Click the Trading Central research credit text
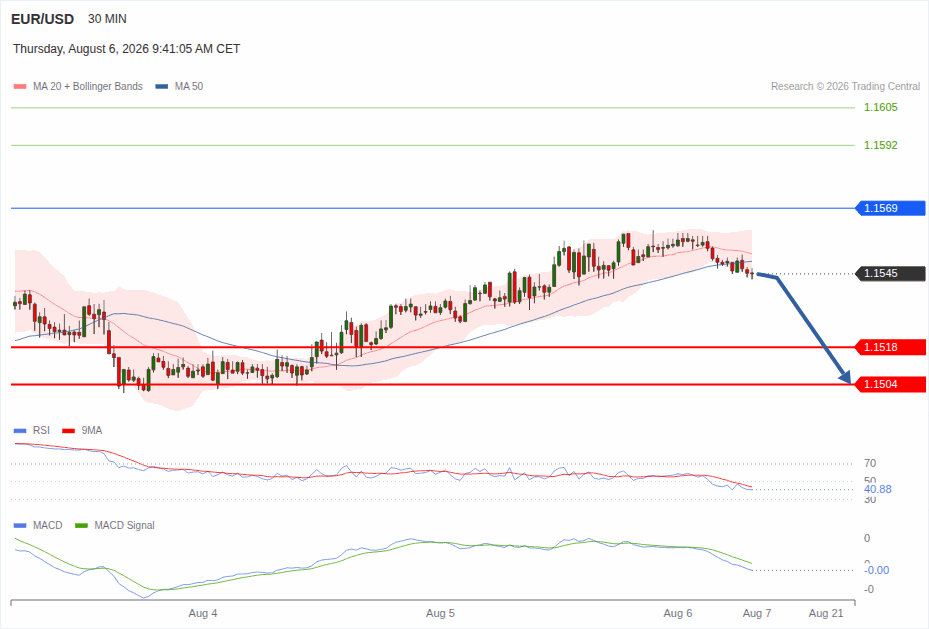Viewport: 929px width, 629px height. (845, 86)
